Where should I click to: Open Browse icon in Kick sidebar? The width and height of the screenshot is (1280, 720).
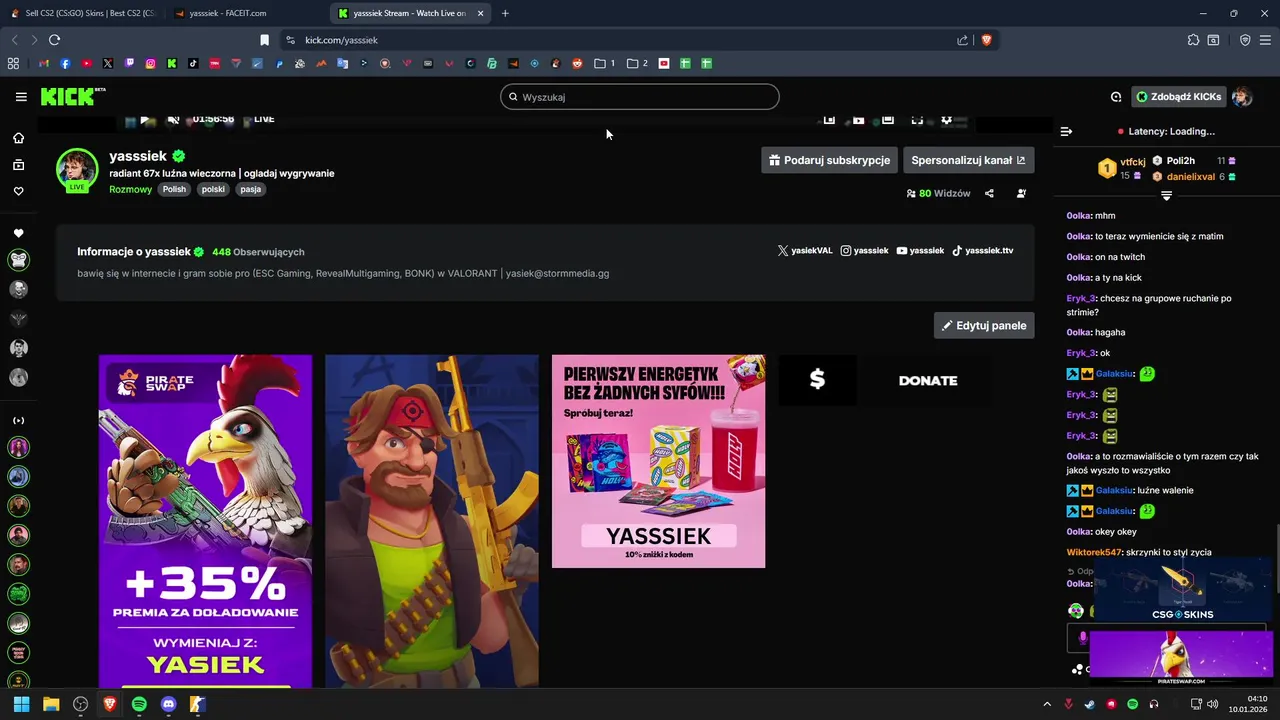pos(18,165)
